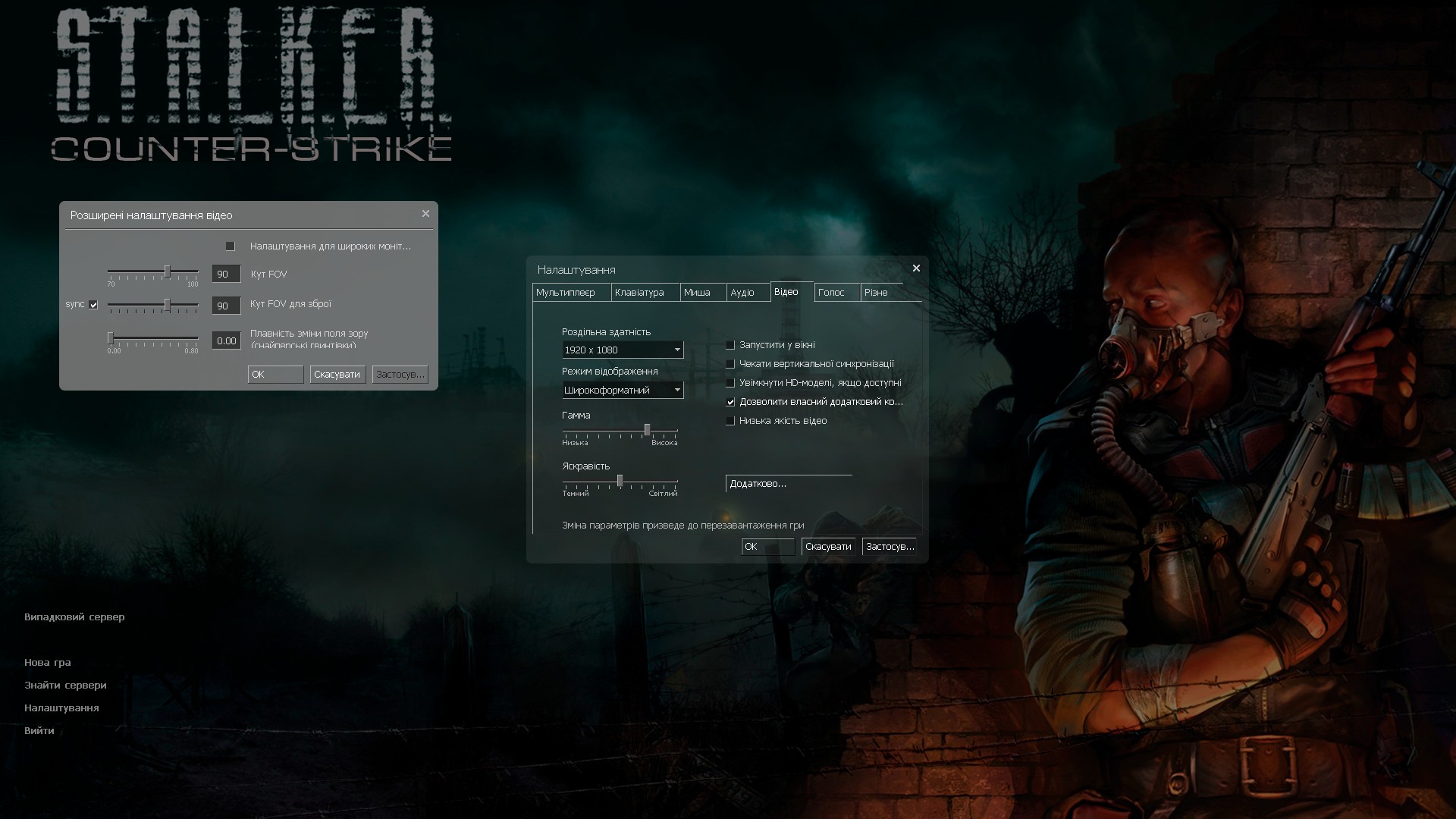Click the Кут FOV value field
The width and height of the screenshot is (1456, 819).
click(226, 275)
